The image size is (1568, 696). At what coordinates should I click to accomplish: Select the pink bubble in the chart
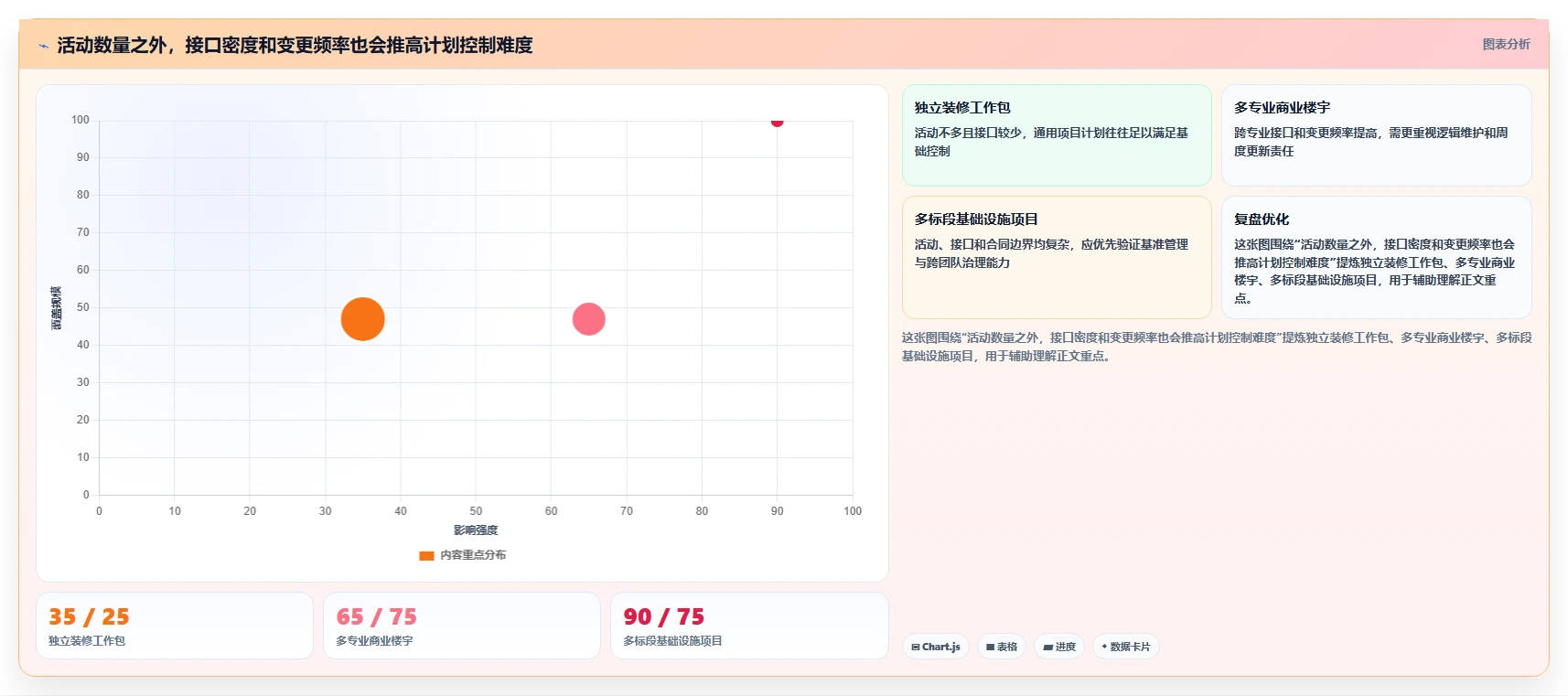click(x=588, y=319)
